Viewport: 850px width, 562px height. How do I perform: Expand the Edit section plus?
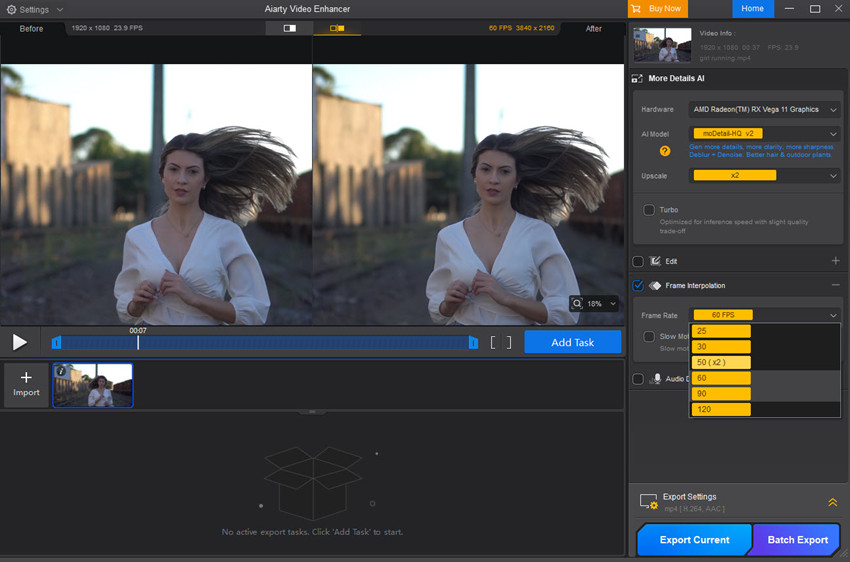[835, 261]
